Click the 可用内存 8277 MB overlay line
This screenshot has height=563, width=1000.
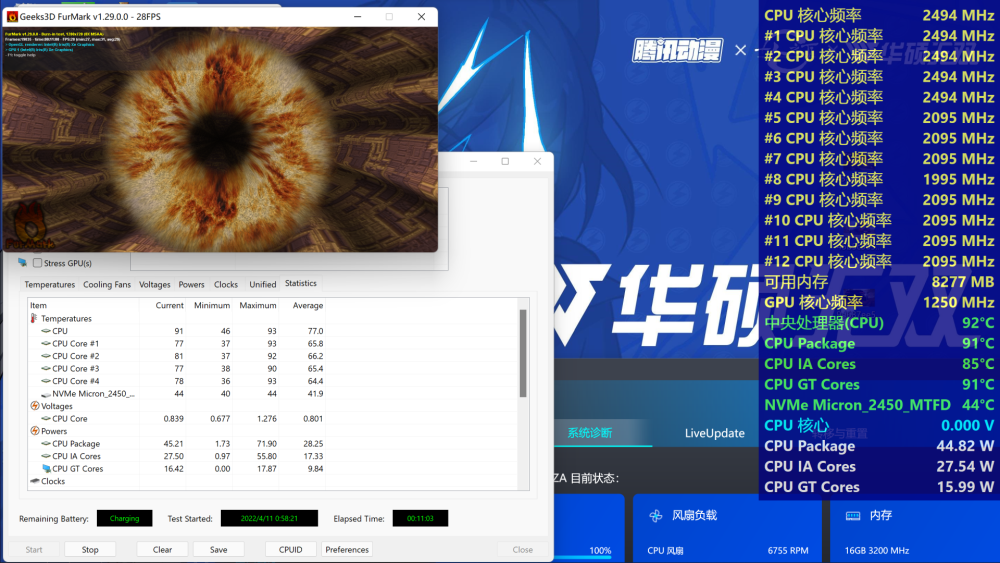tap(879, 282)
